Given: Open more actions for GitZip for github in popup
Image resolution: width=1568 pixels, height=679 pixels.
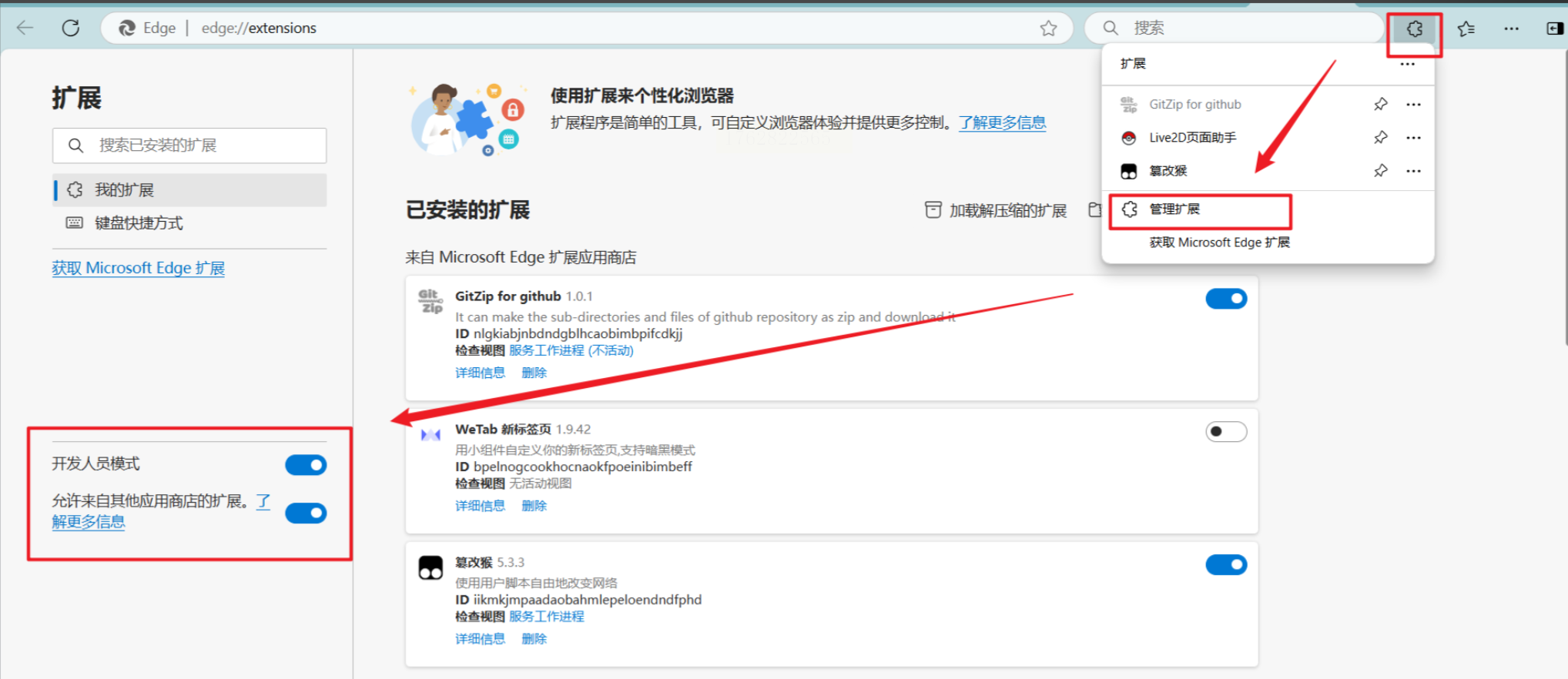Looking at the screenshot, I should (x=1413, y=104).
